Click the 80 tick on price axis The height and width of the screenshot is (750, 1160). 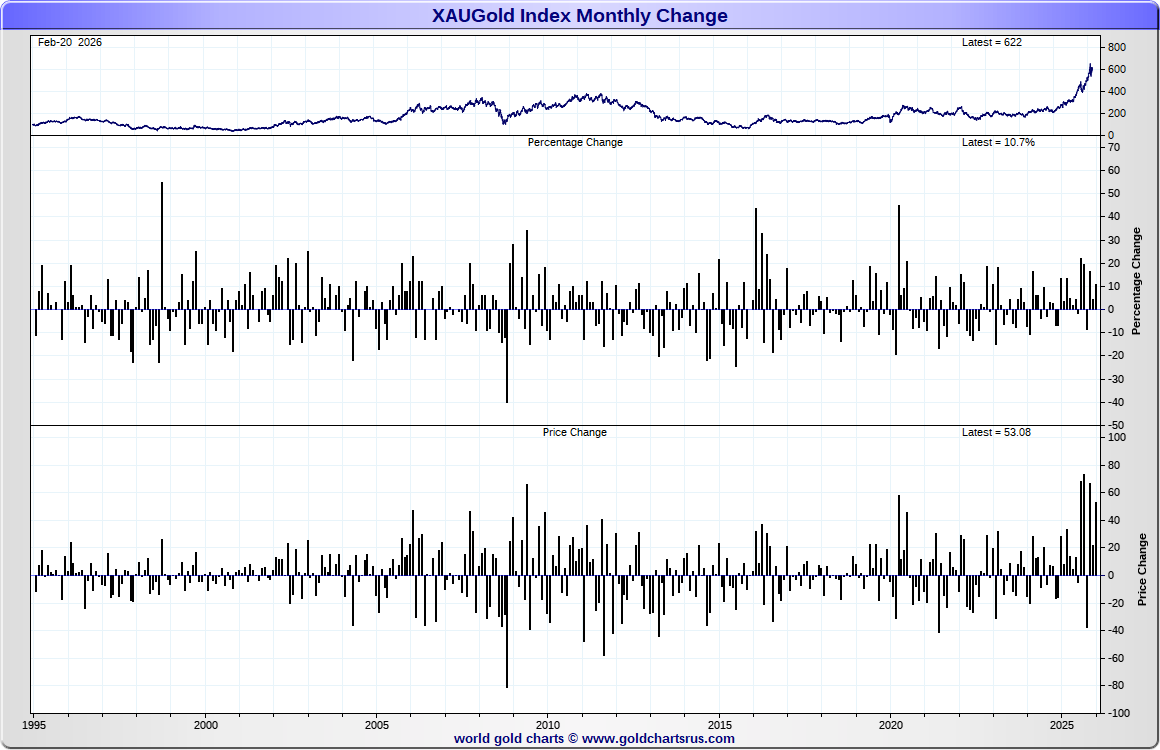[x=1114, y=465]
